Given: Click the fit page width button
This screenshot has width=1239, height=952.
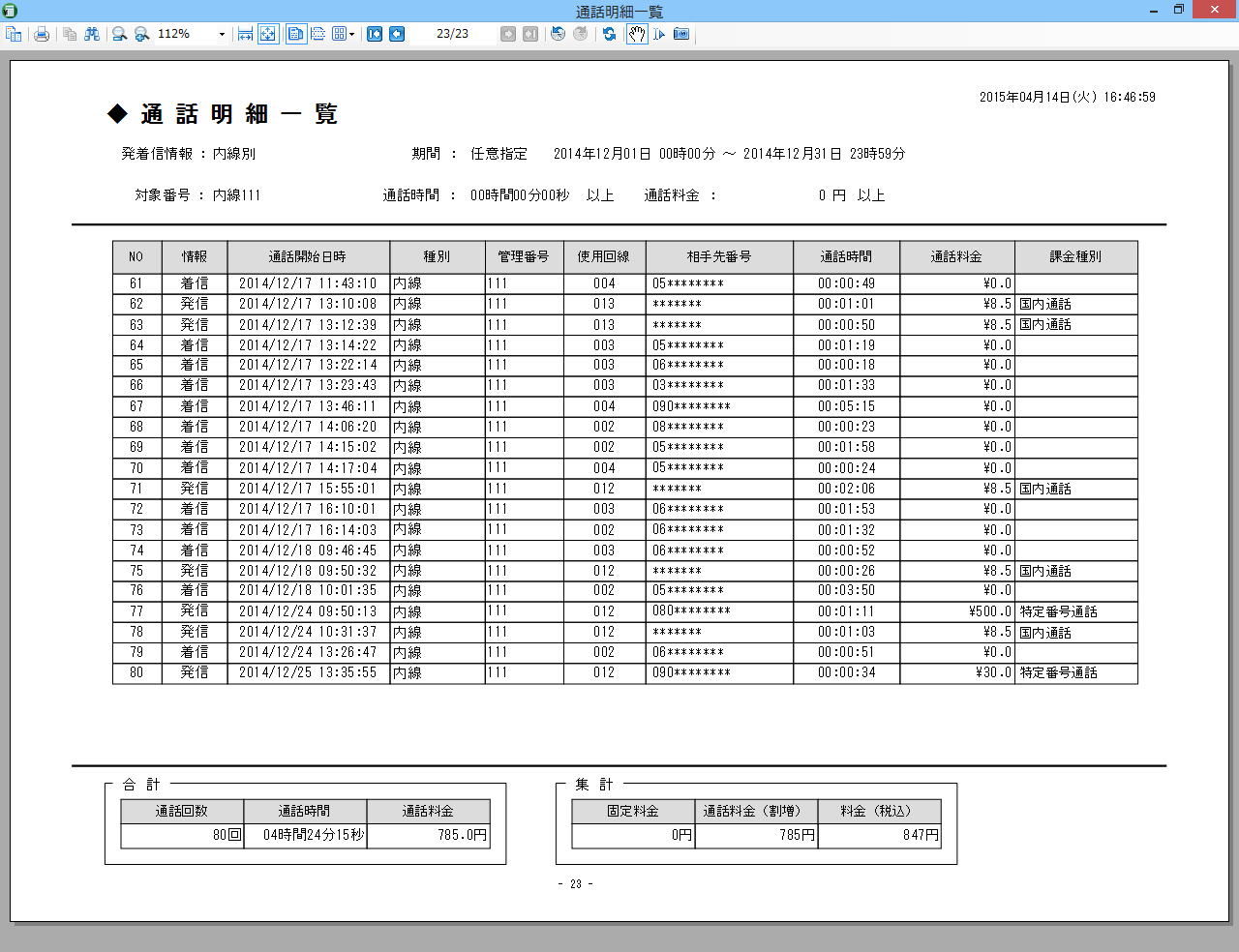Looking at the screenshot, I should [x=245, y=34].
